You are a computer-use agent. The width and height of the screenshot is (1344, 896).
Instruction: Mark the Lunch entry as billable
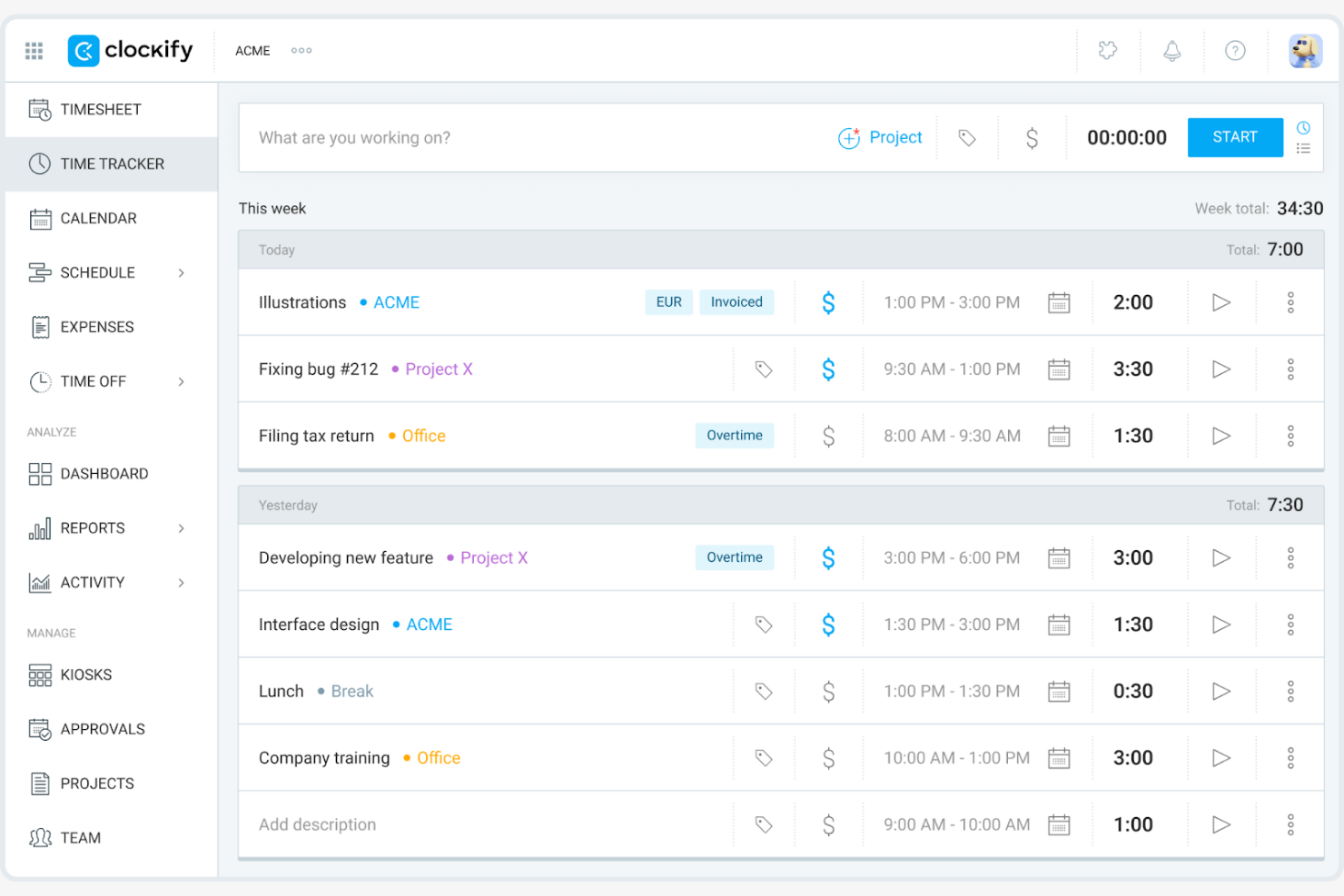[828, 691]
